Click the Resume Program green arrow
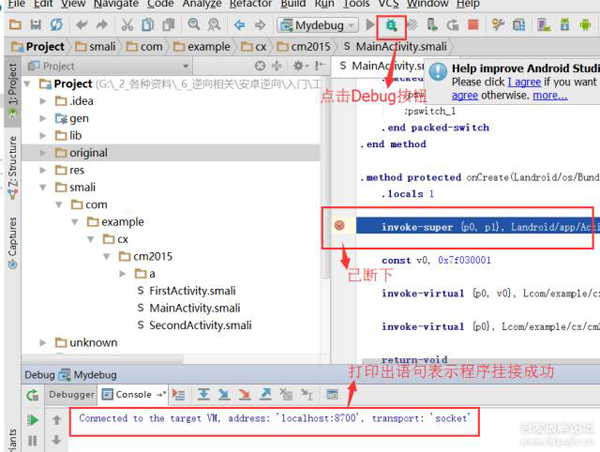 33,420
